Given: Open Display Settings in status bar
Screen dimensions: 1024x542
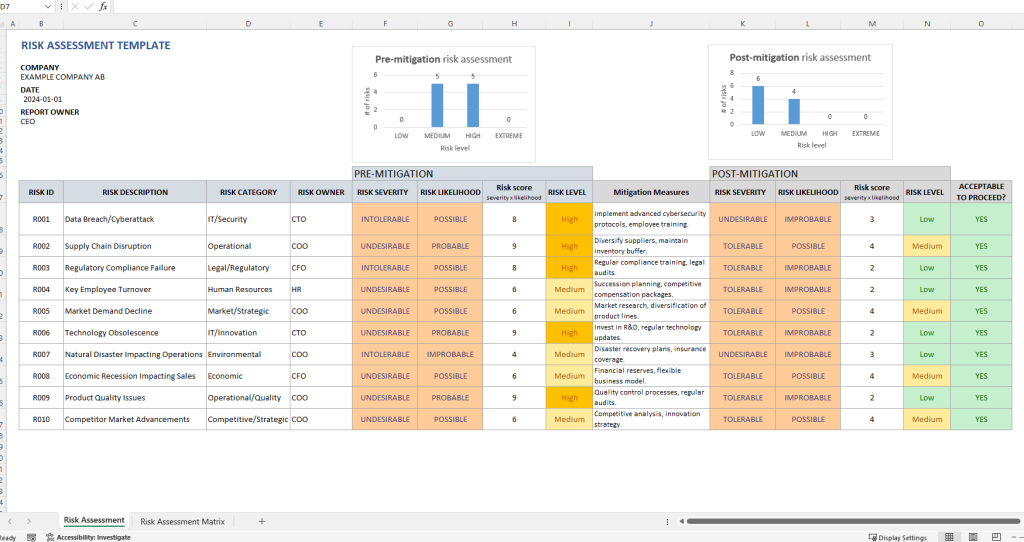Looking at the screenshot, I should (x=897, y=537).
